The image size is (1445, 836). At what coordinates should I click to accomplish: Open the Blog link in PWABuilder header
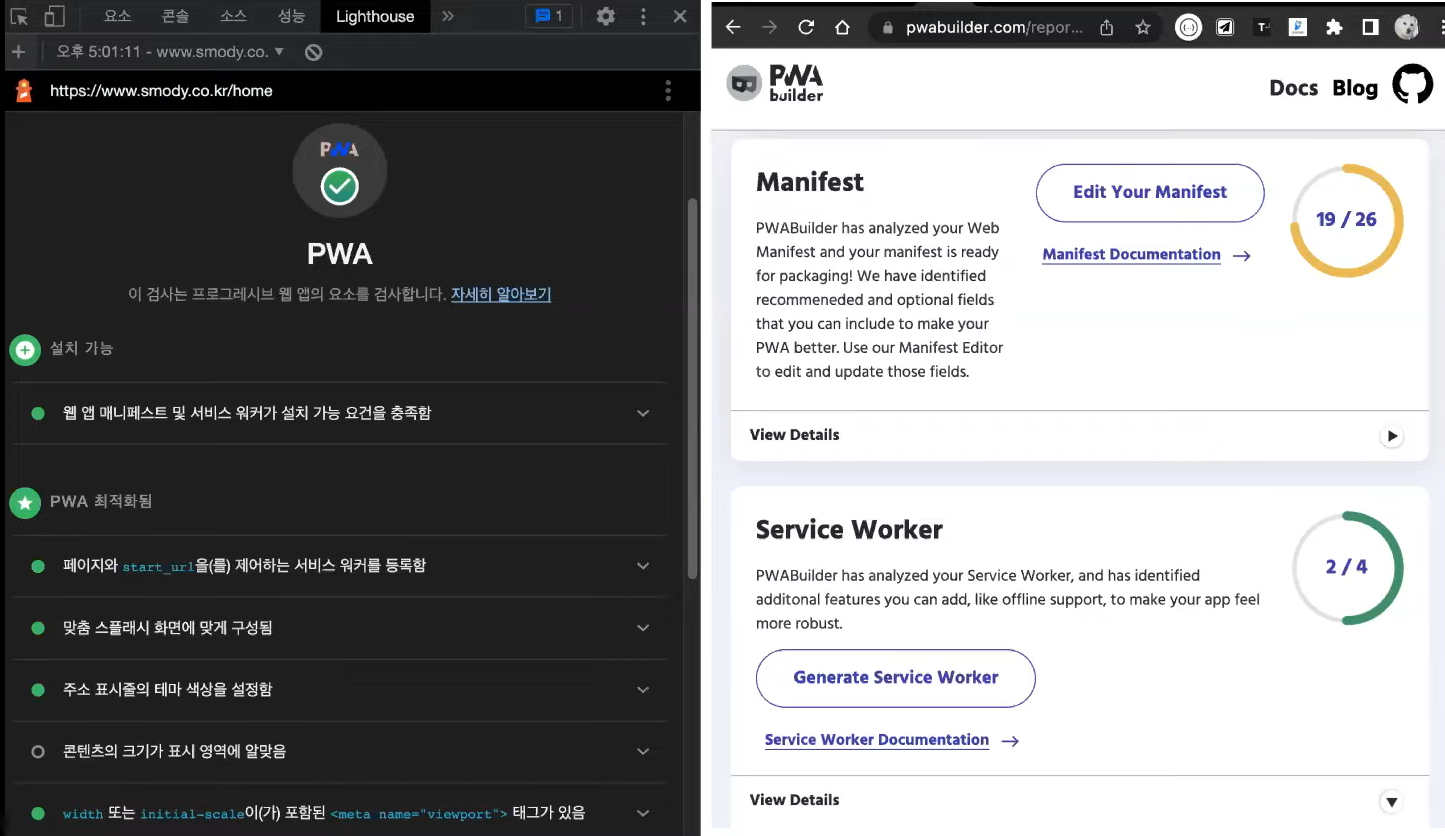[1355, 88]
